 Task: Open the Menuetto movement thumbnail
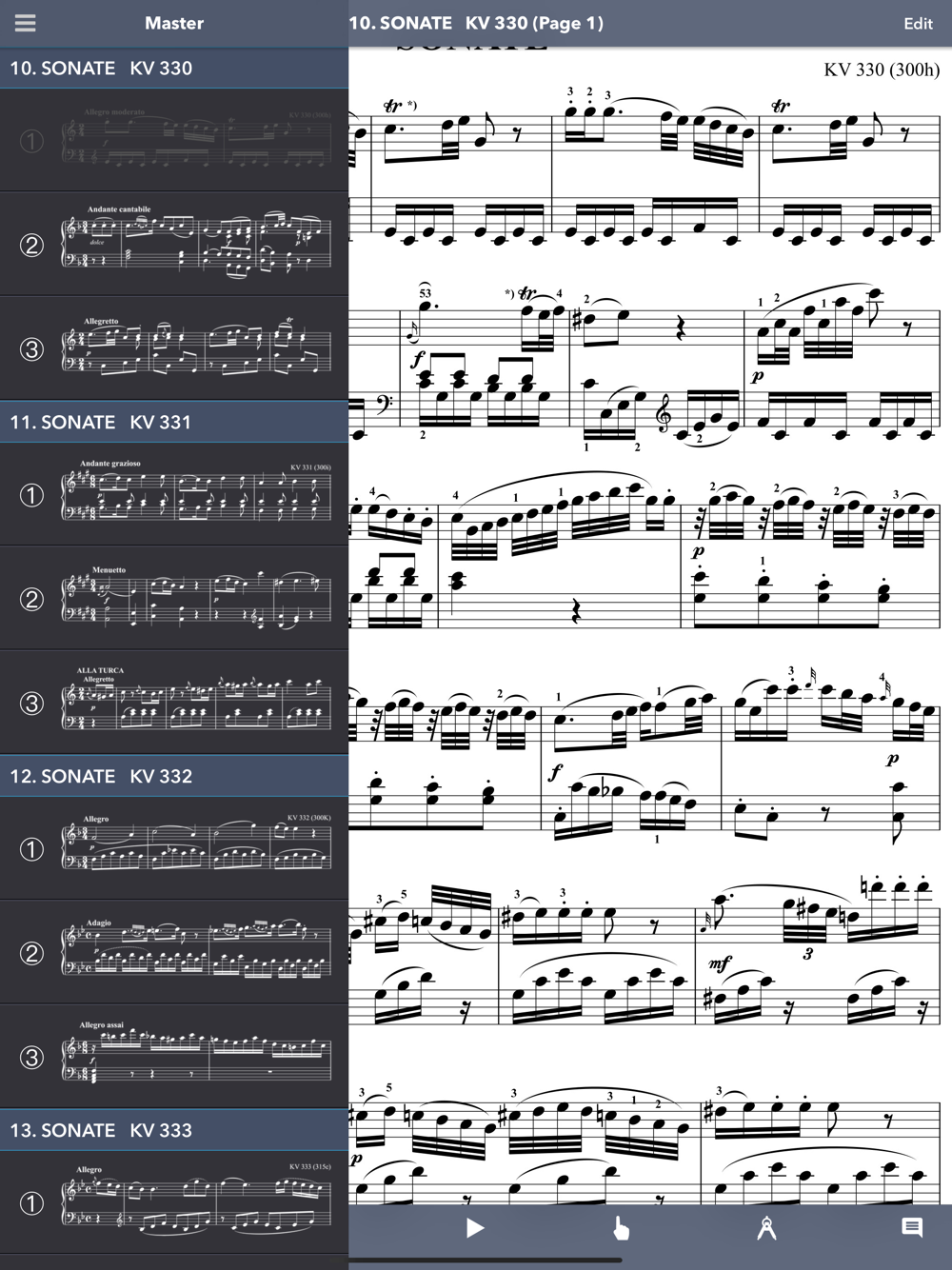196,597
